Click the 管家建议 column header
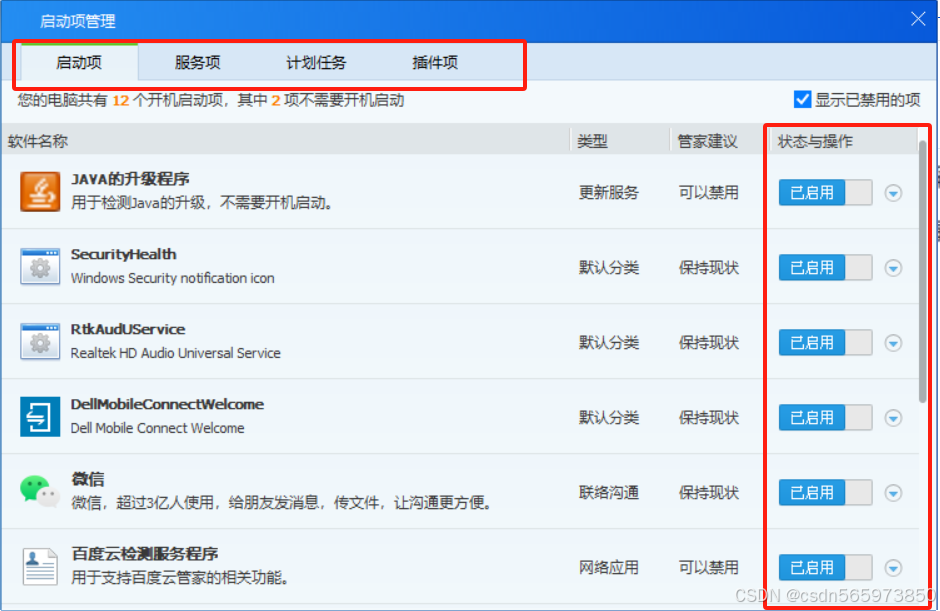The width and height of the screenshot is (940, 611). (707, 142)
